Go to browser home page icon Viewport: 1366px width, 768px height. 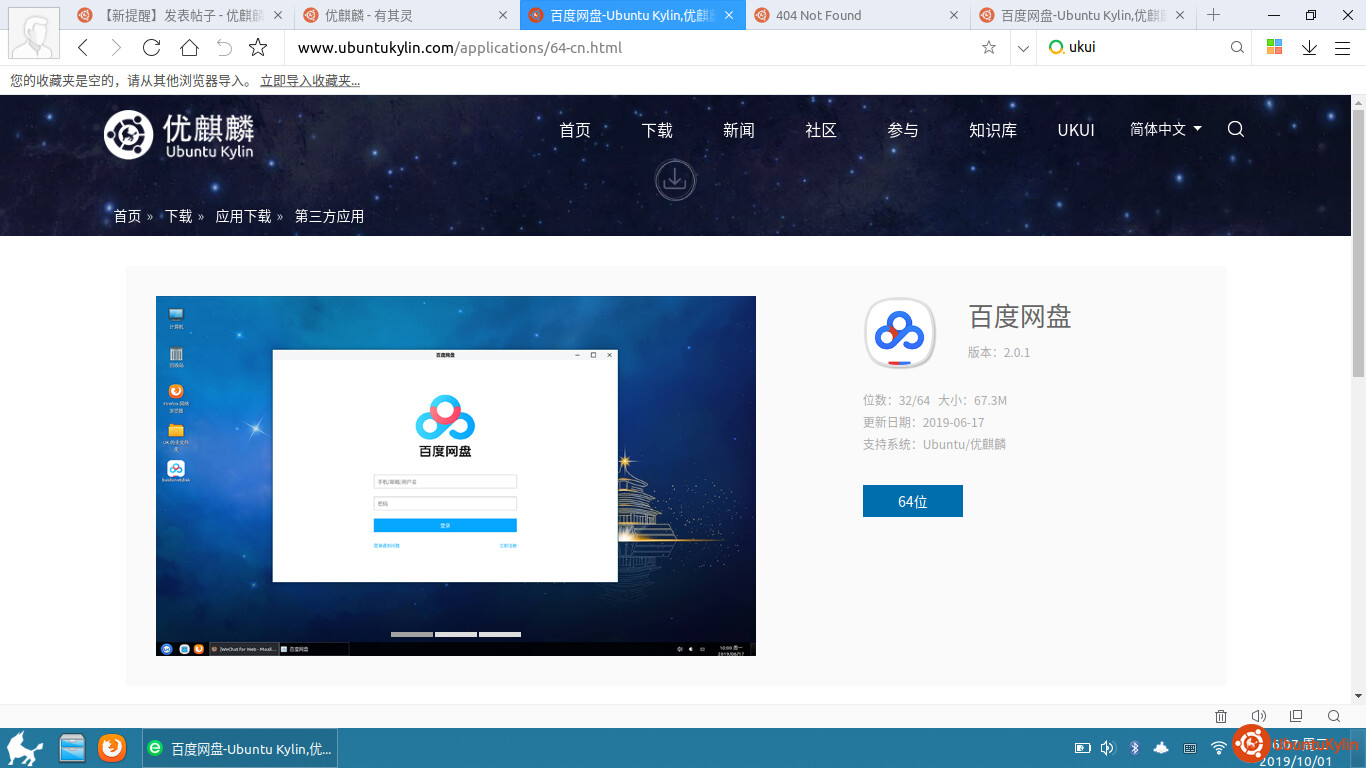[x=189, y=47]
